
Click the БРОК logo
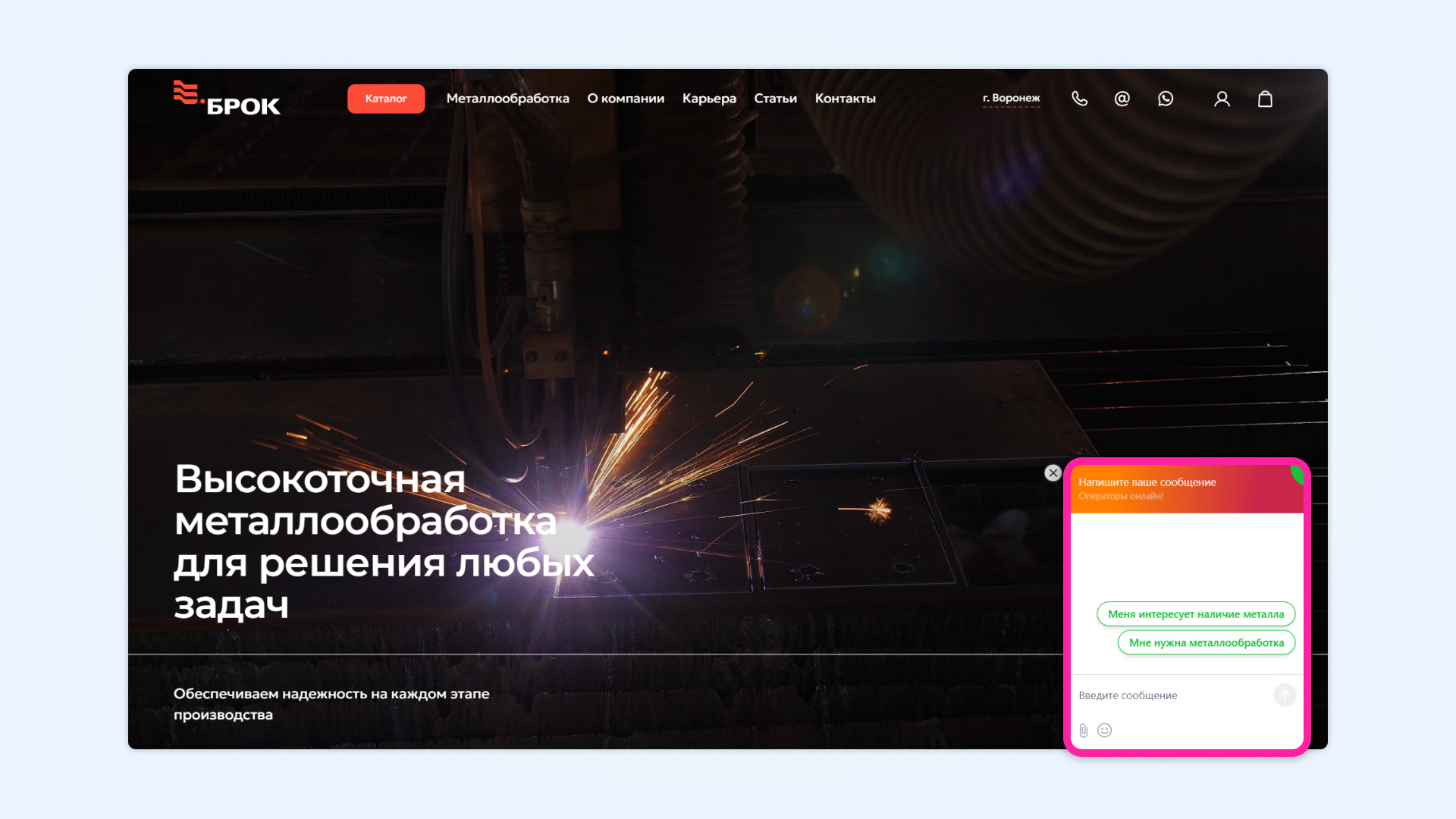click(x=227, y=99)
